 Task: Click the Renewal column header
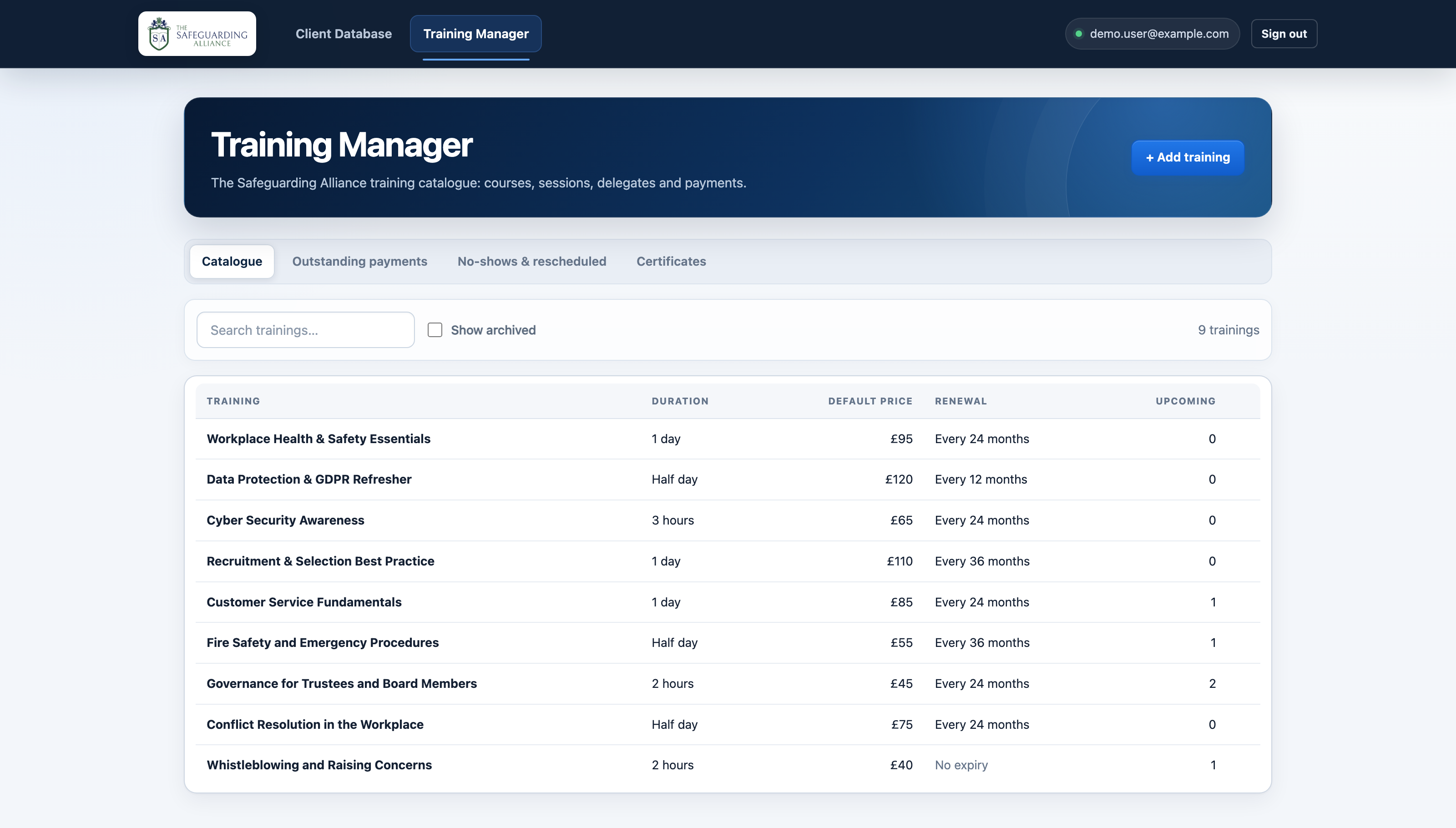click(x=961, y=401)
